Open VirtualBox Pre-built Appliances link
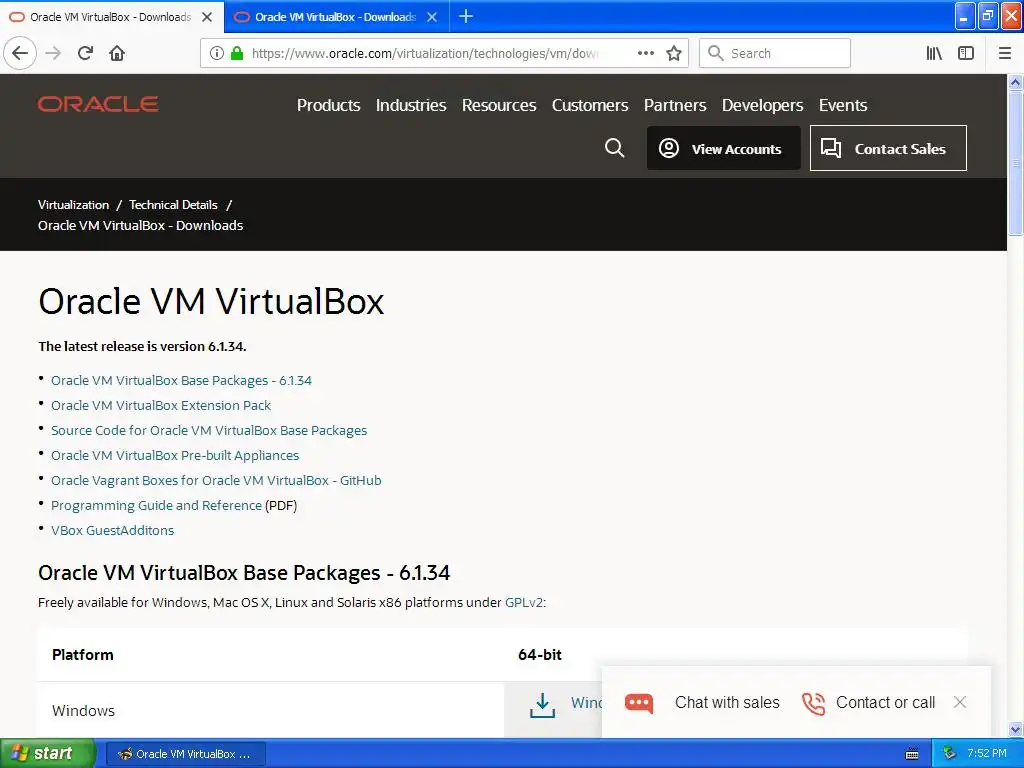 click(x=175, y=455)
